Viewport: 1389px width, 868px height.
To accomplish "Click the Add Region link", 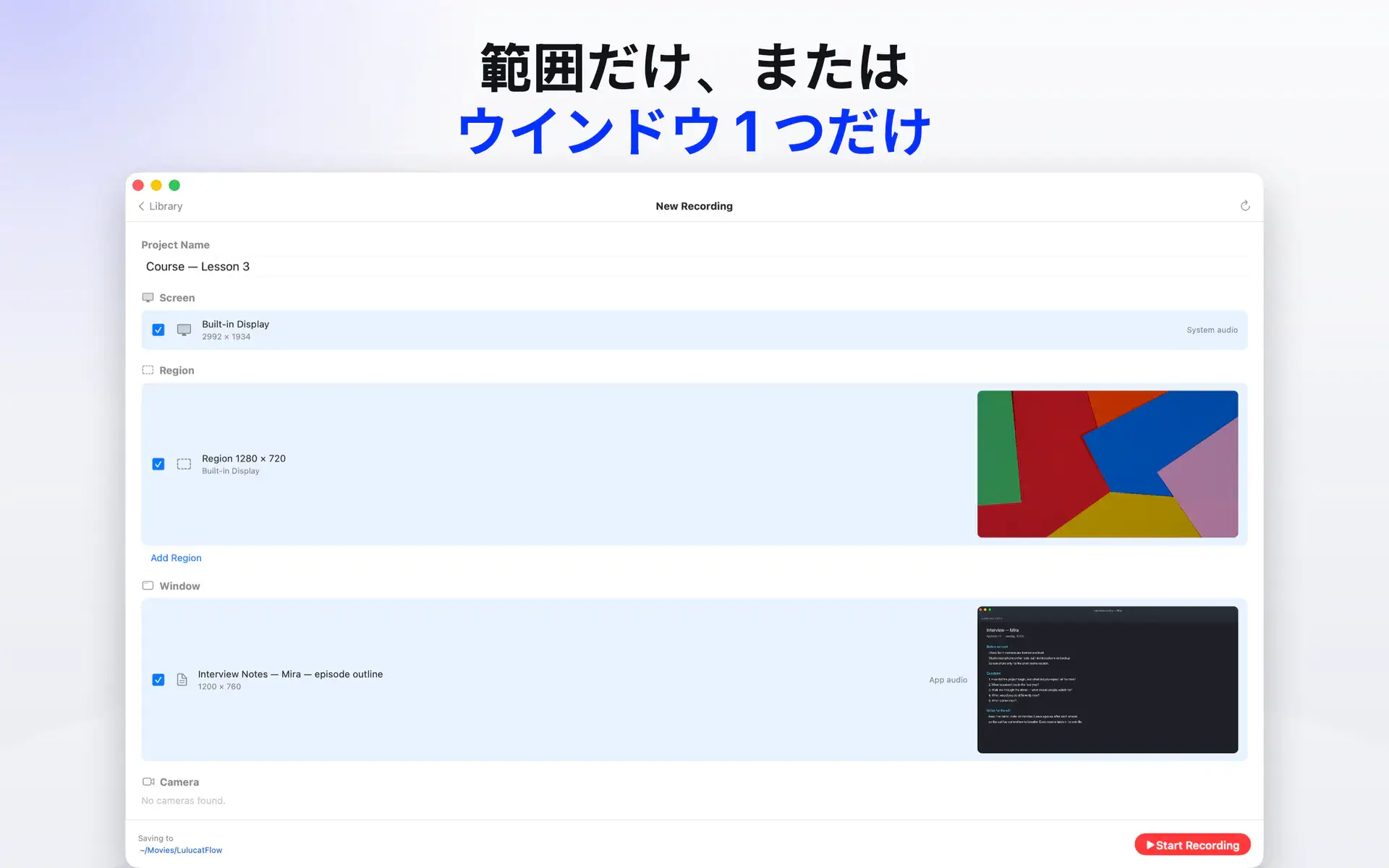I will (x=176, y=558).
